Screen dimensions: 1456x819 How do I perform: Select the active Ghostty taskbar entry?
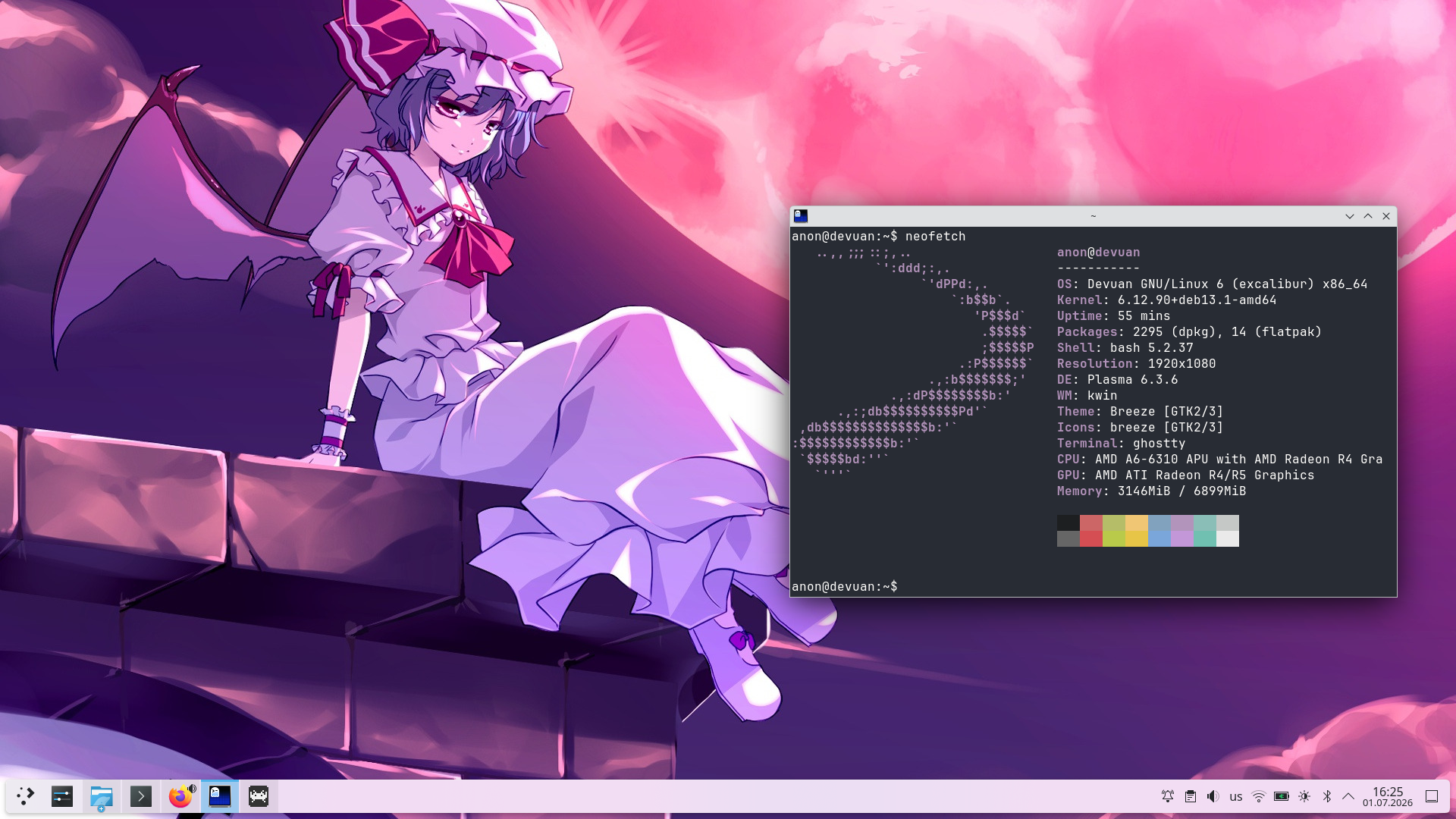tap(220, 796)
